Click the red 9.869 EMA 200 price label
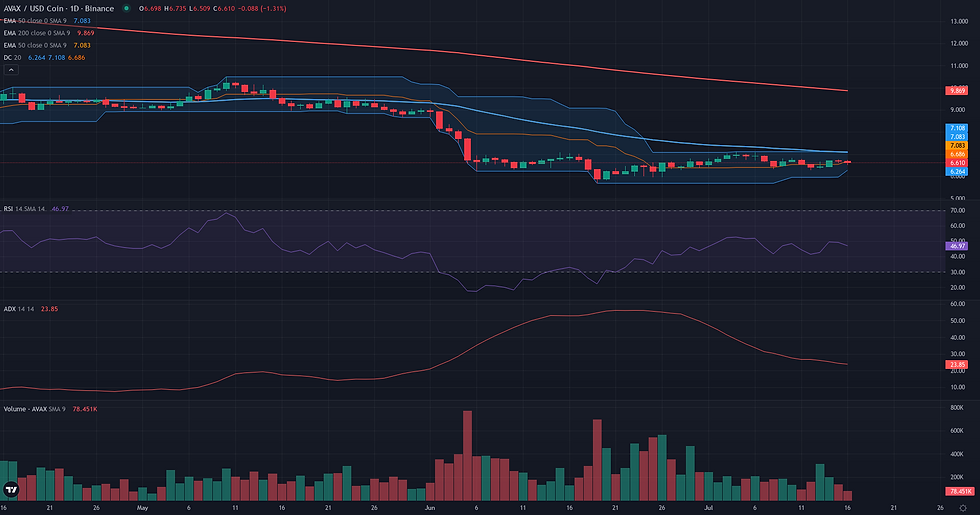The height and width of the screenshot is (515, 980). pyautogui.click(x=957, y=91)
